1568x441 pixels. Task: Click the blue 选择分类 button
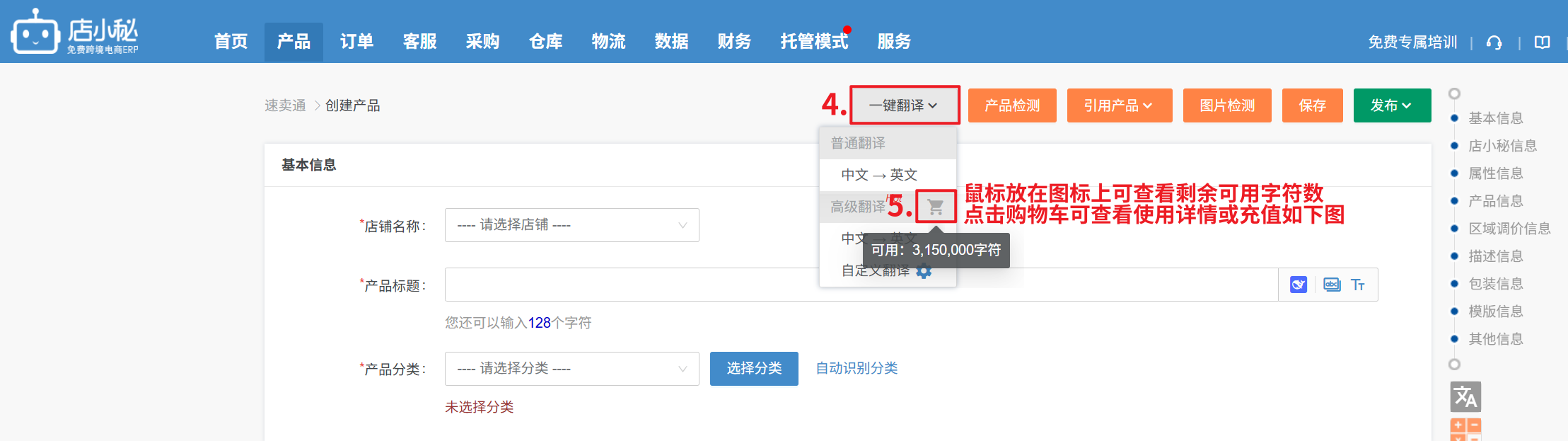point(754,369)
